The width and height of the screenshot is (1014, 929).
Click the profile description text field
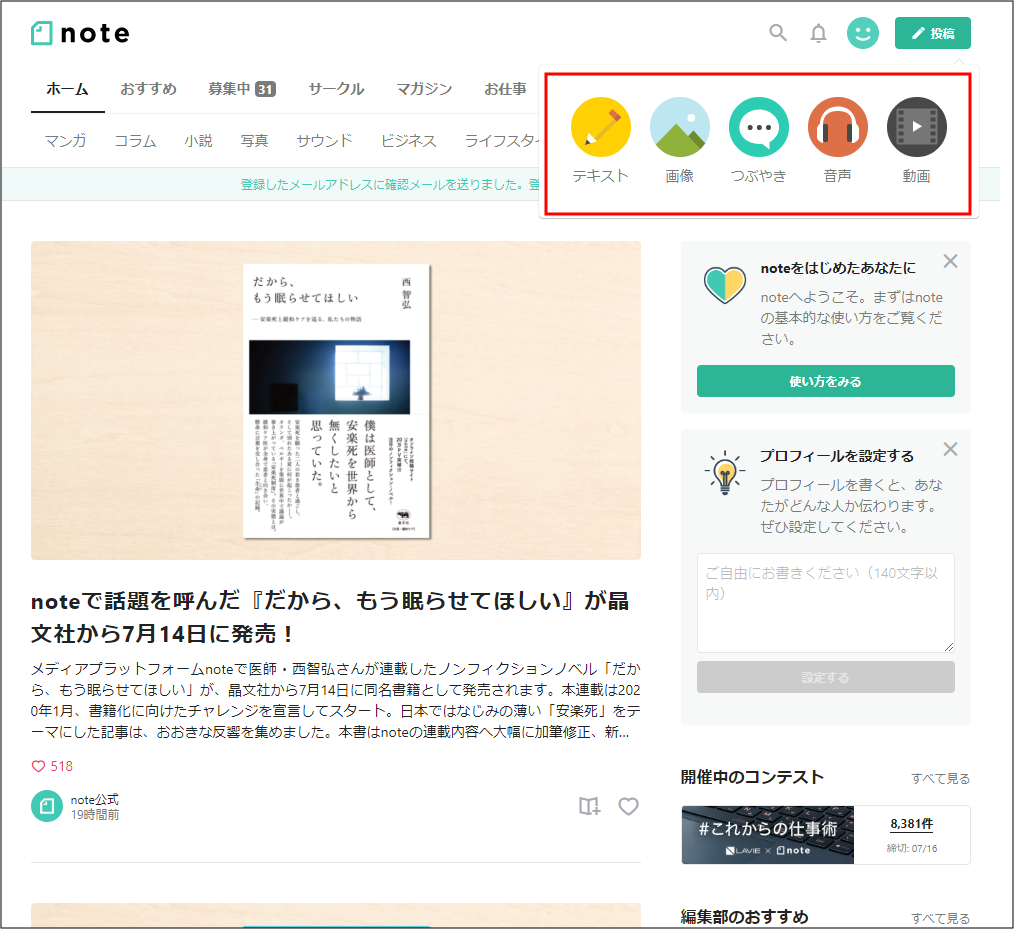(x=825, y=603)
